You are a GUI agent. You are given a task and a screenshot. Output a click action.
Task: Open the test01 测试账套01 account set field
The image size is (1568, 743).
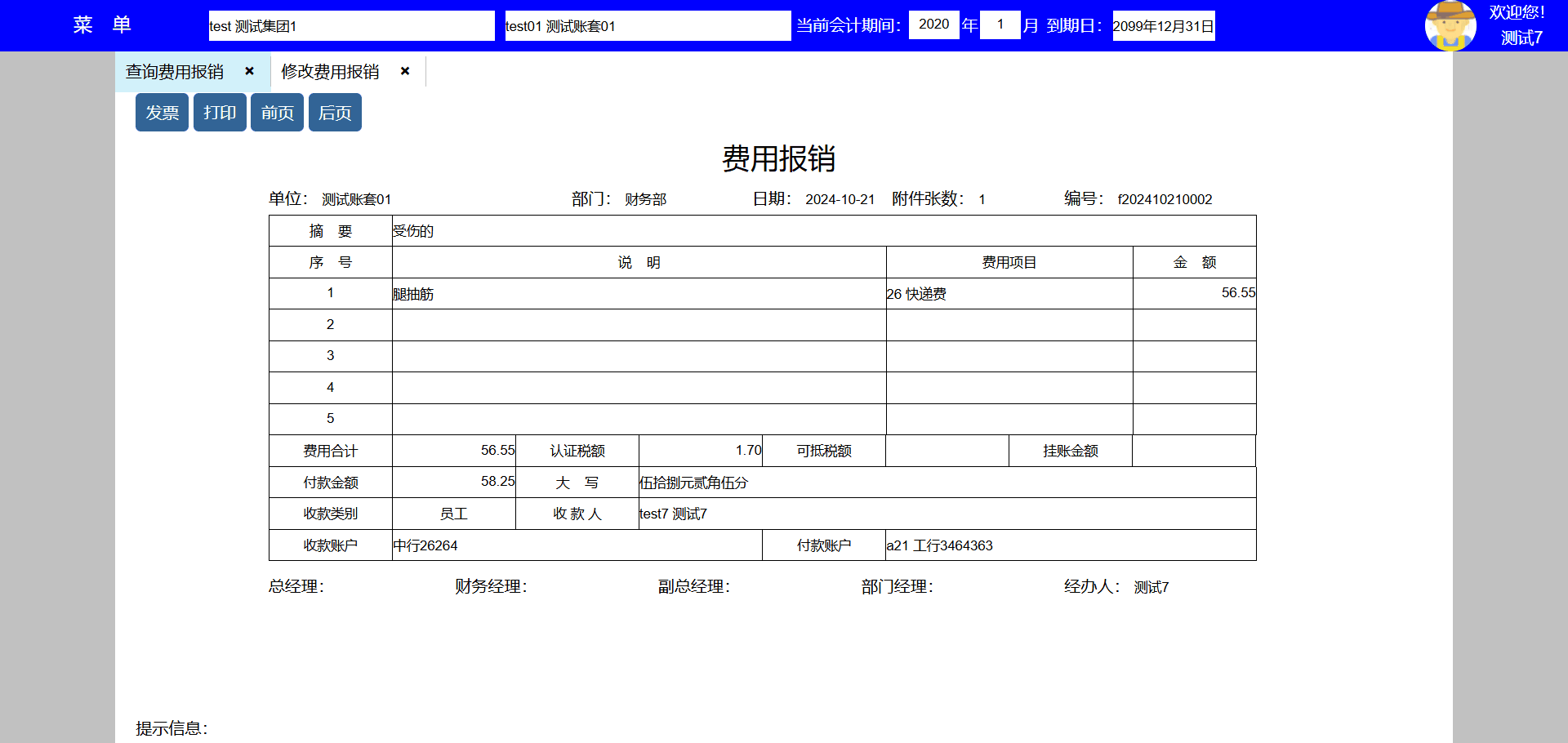[x=647, y=26]
